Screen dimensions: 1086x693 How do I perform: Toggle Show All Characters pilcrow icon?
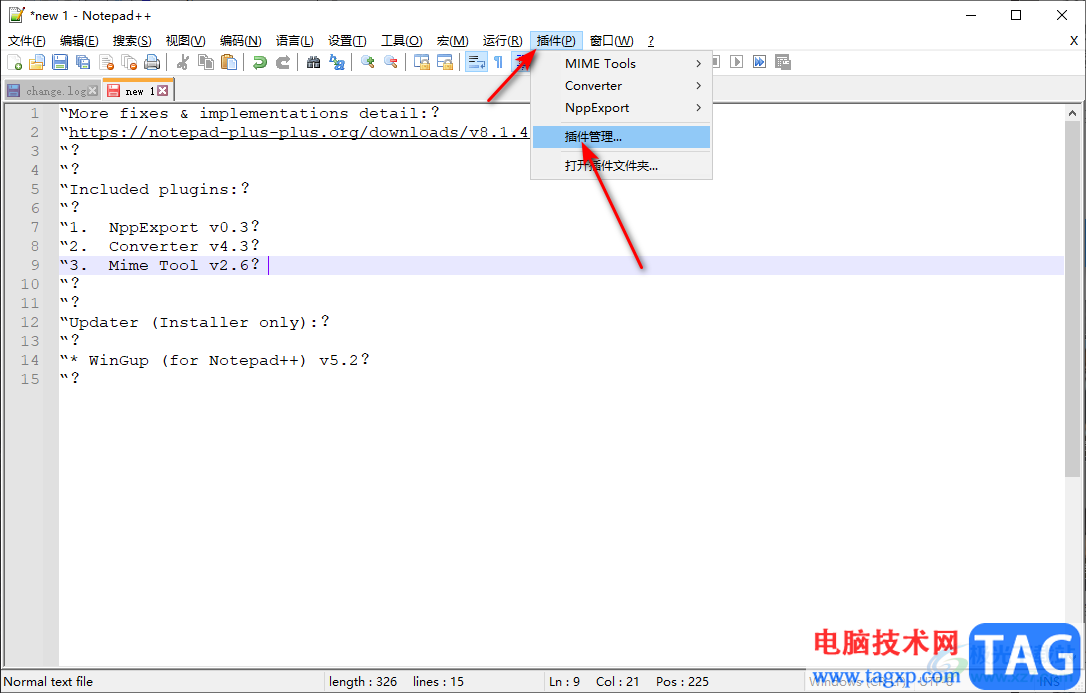[499, 62]
